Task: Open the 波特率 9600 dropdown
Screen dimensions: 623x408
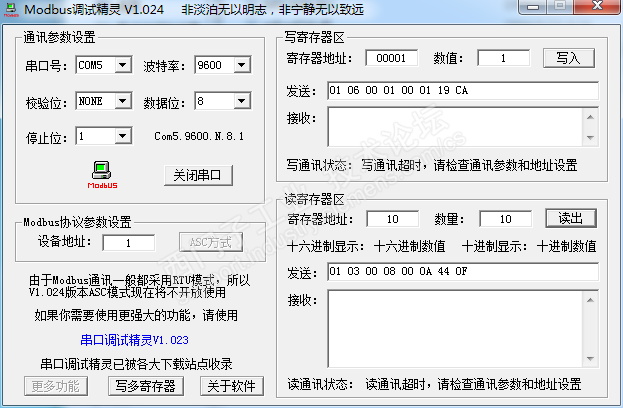Action: pyautogui.click(x=242, y=65)
